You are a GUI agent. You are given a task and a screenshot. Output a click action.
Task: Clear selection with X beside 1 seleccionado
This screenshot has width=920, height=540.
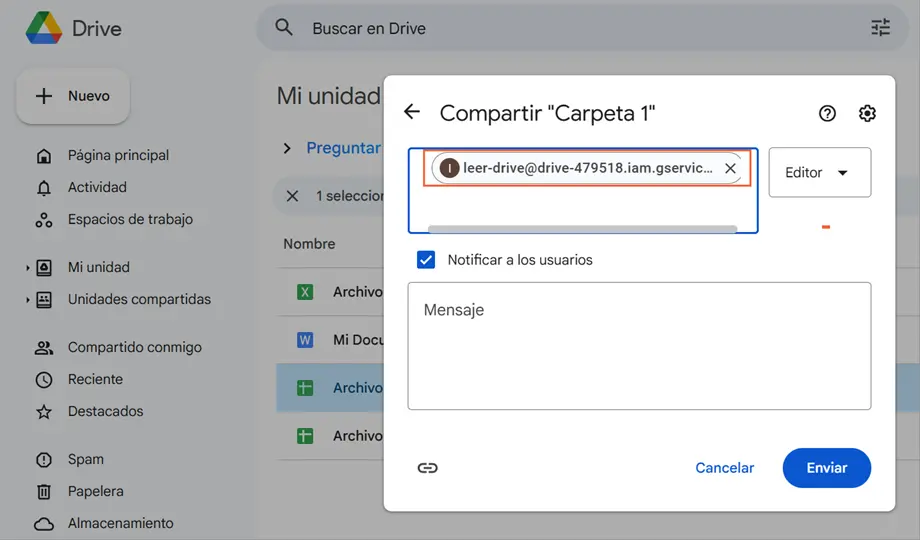[292, 196]
